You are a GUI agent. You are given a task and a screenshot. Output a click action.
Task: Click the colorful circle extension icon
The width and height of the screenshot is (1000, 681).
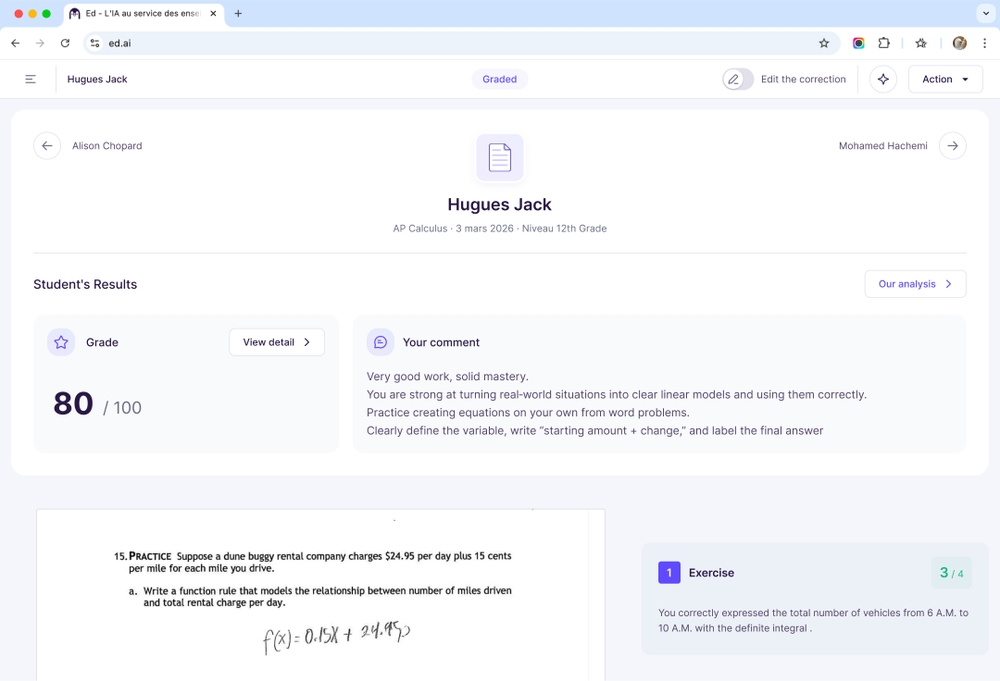[x=858, y=43]
